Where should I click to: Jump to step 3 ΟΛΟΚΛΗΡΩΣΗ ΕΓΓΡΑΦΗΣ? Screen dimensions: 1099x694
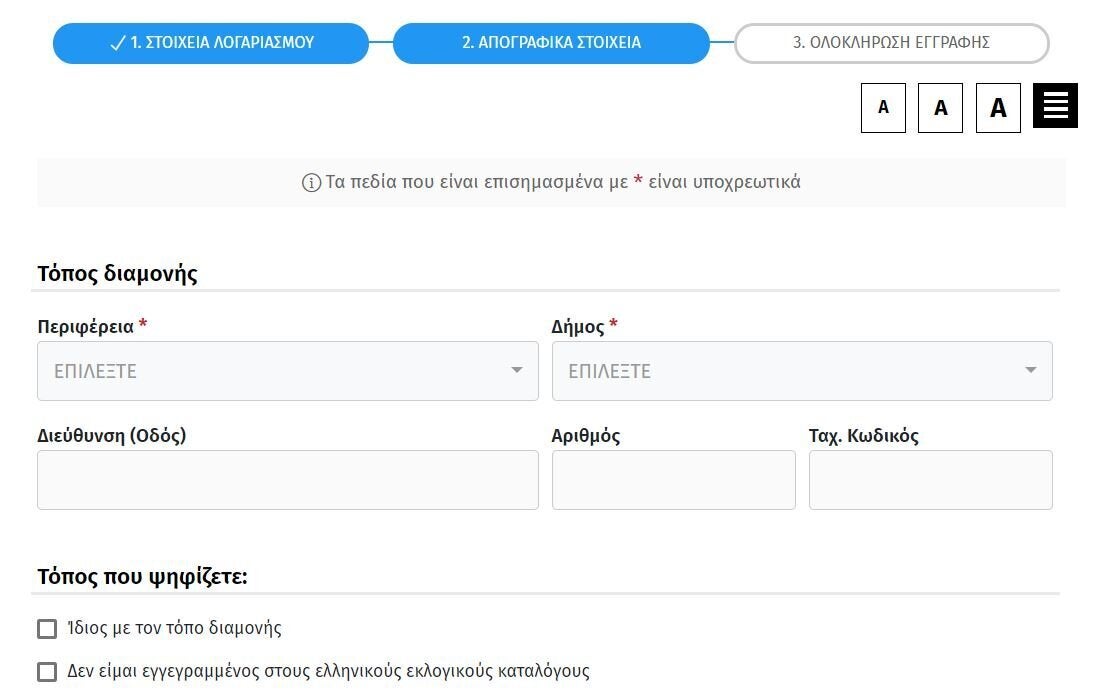point(891,43)
